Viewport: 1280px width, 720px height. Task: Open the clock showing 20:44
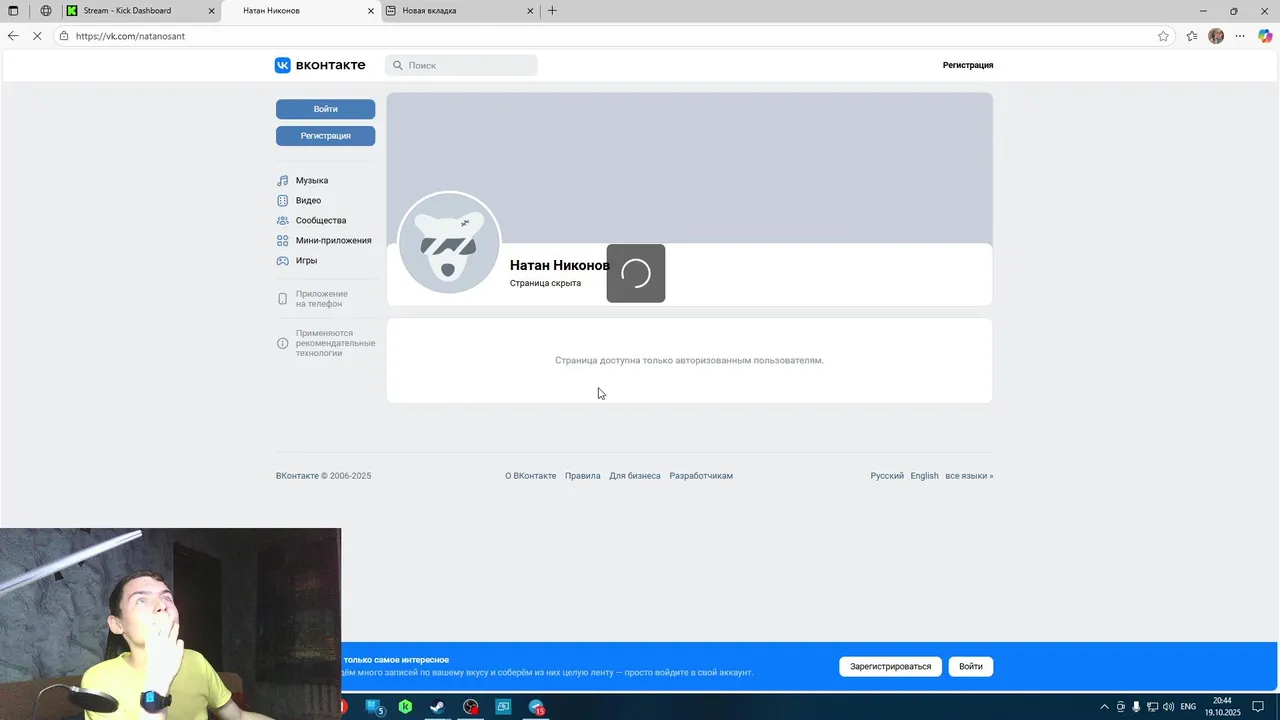1222,707
